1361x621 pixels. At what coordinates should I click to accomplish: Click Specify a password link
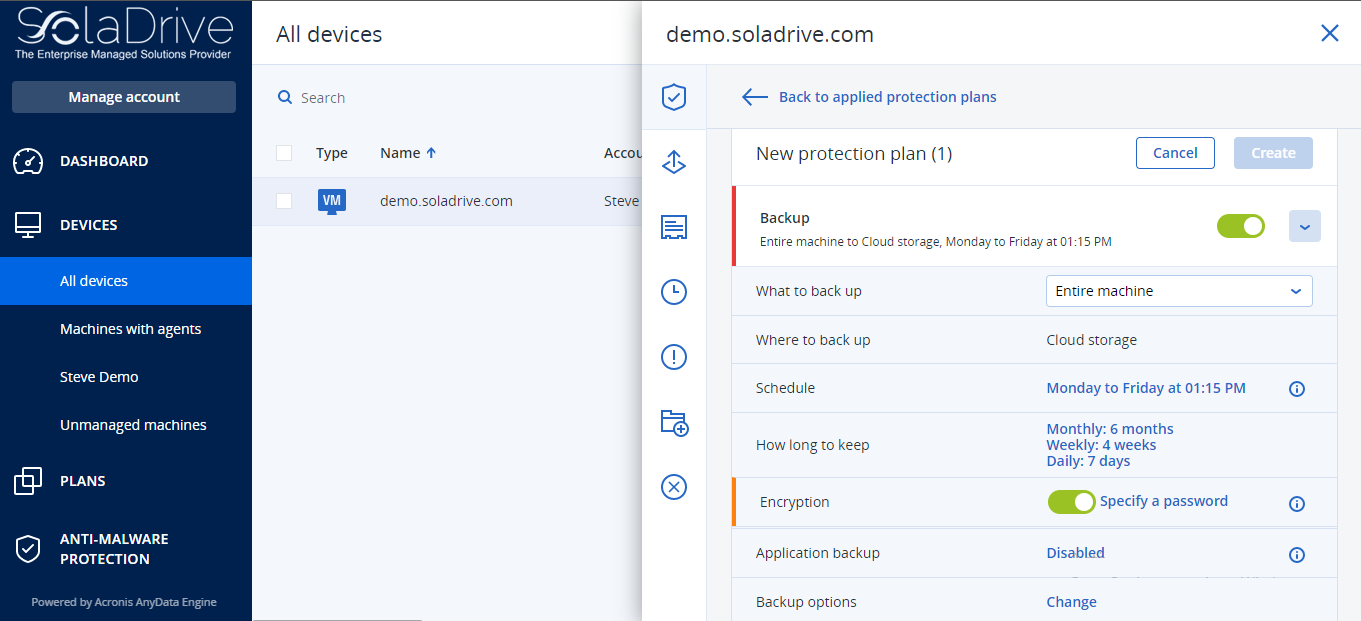[x=1164, y=501]
